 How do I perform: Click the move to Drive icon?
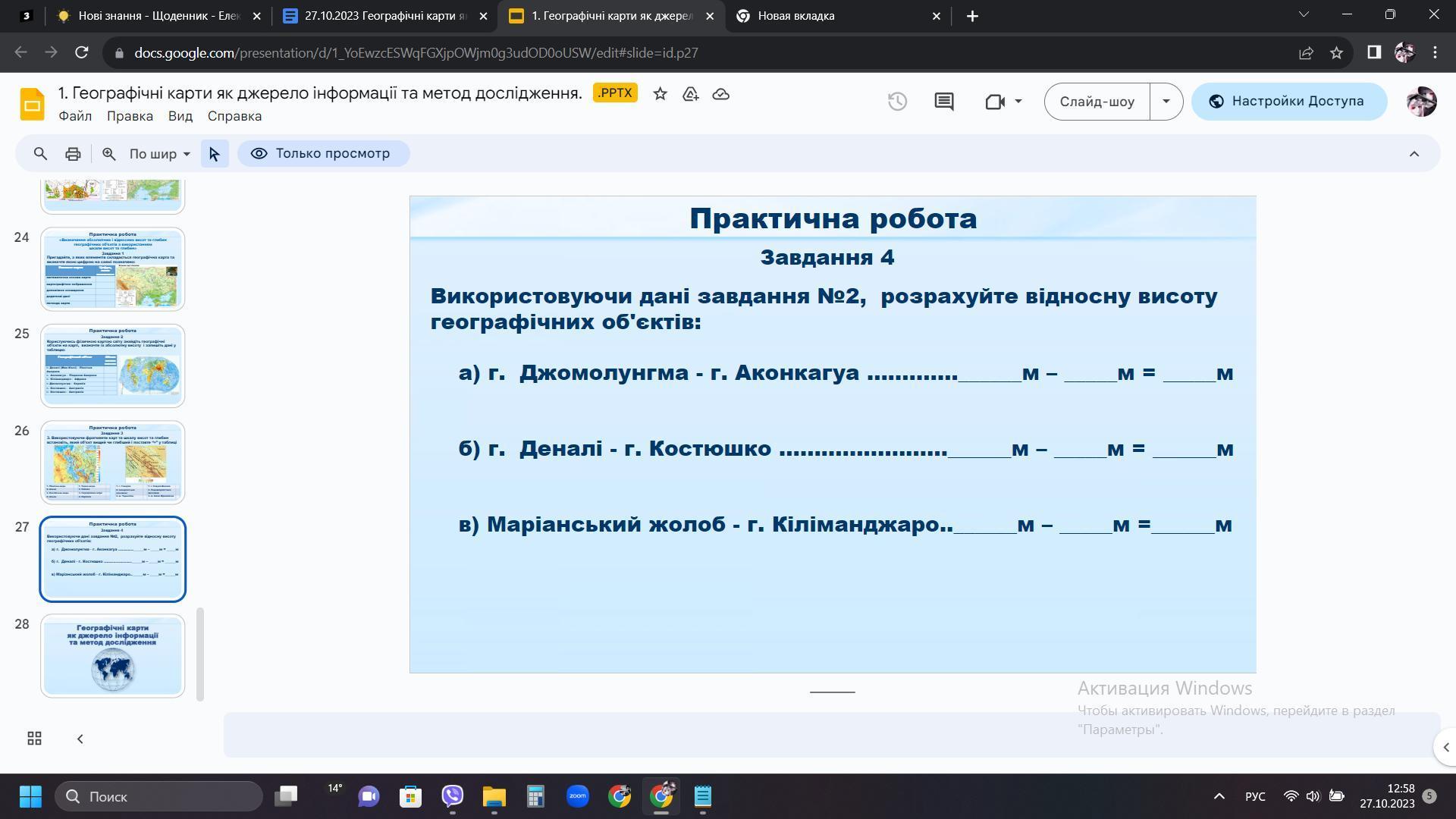[690, 94]
